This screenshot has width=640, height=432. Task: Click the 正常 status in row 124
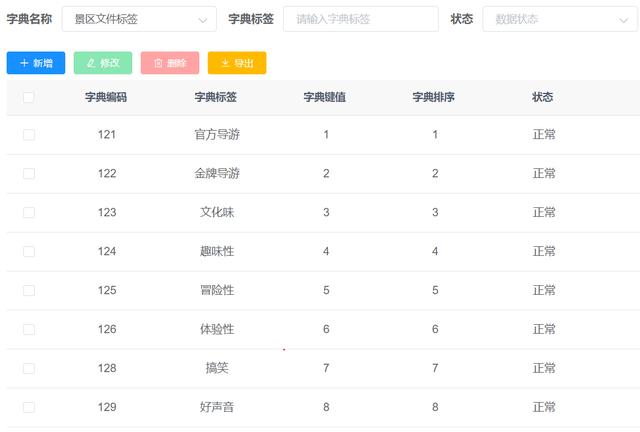point(544,251)
